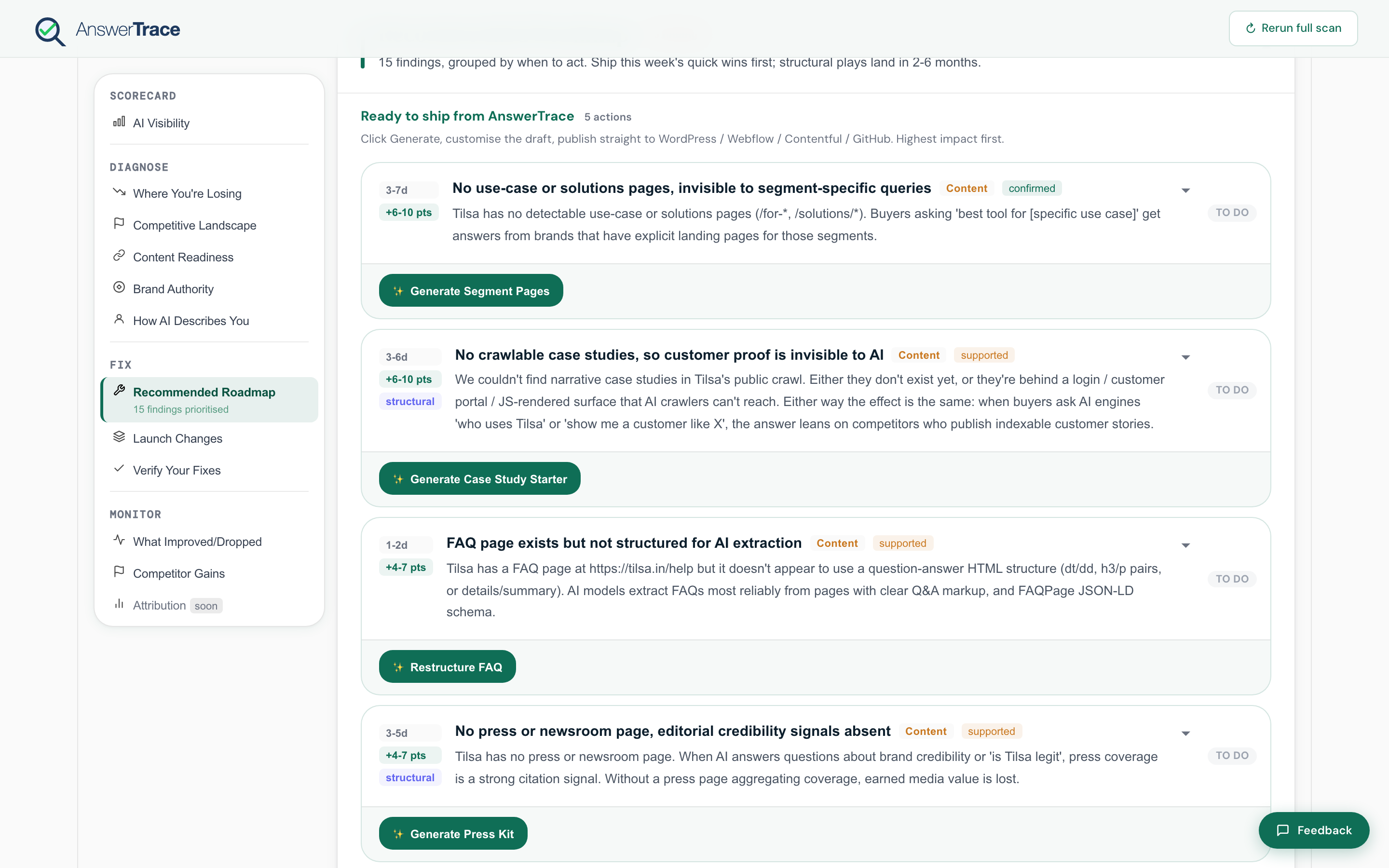
Task: Open Launch Changes section
Action: tap(209, 439)
